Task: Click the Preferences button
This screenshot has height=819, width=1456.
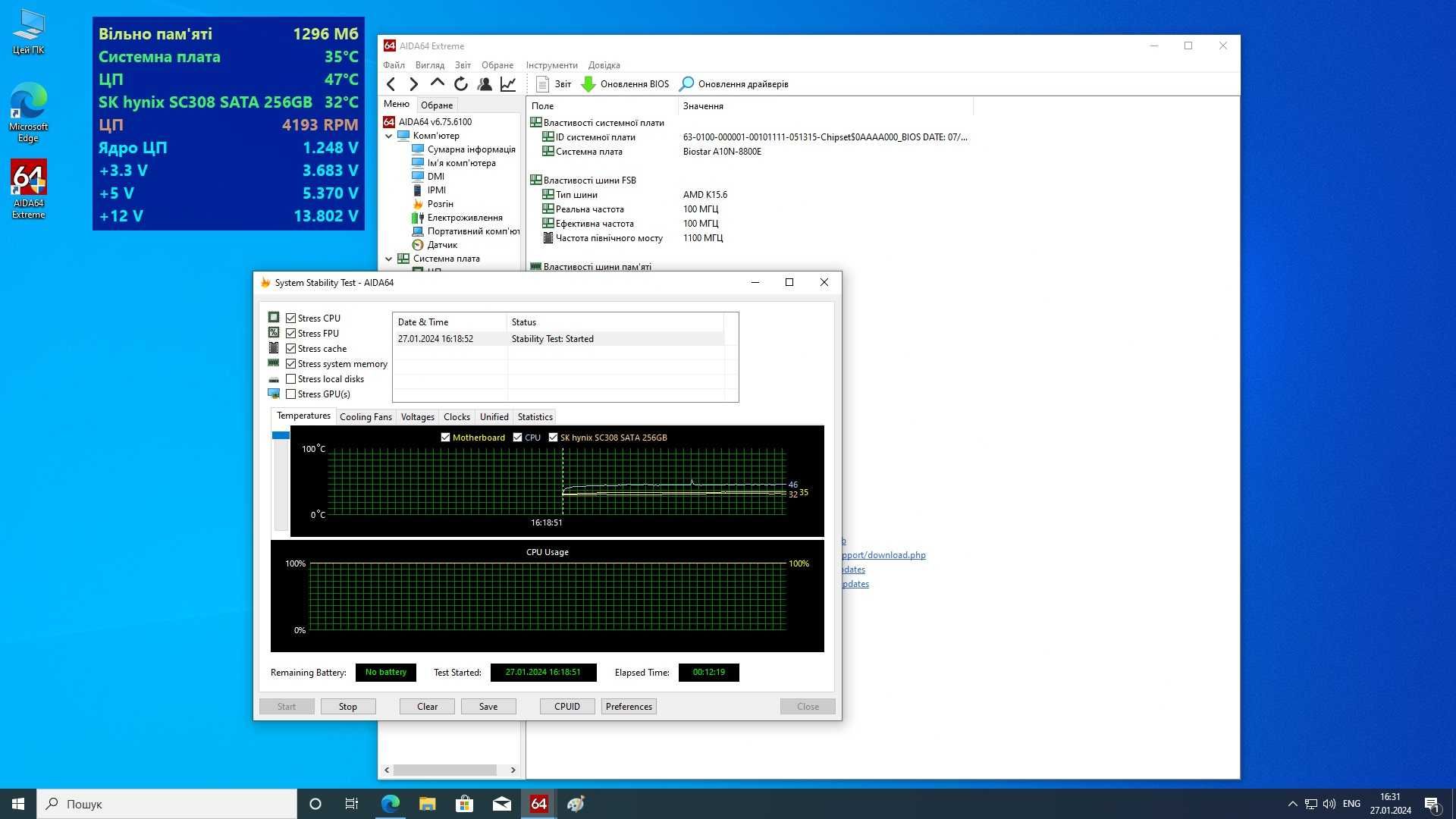Action: coord(629,707)
